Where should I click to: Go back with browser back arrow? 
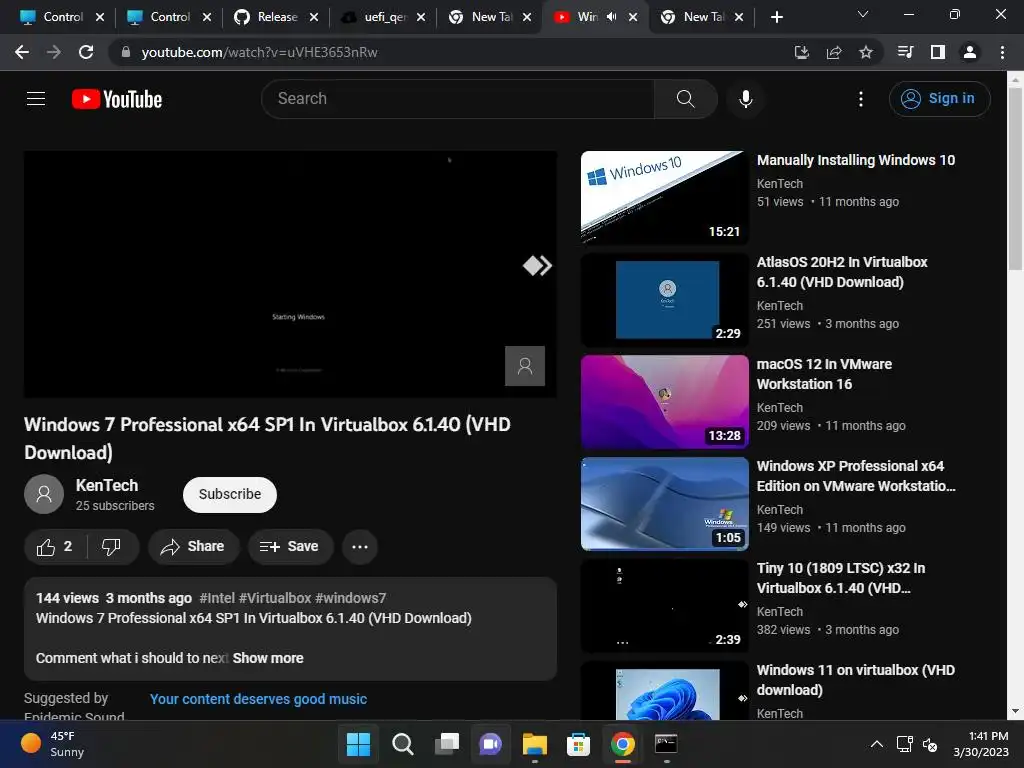[22, 52]
